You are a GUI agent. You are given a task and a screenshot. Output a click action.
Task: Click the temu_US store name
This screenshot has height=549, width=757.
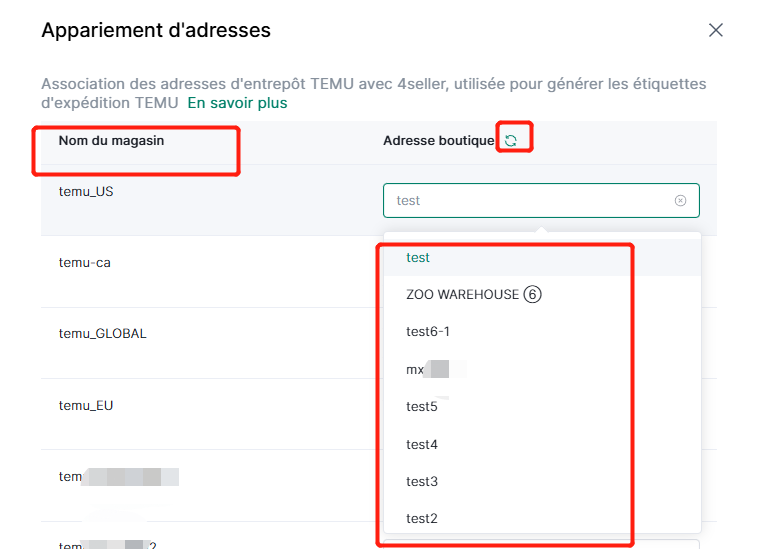point(86,192)
